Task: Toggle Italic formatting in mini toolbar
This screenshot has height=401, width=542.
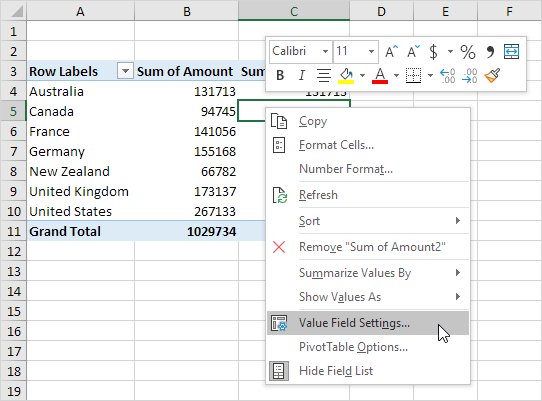Action: tap(302, 75)
